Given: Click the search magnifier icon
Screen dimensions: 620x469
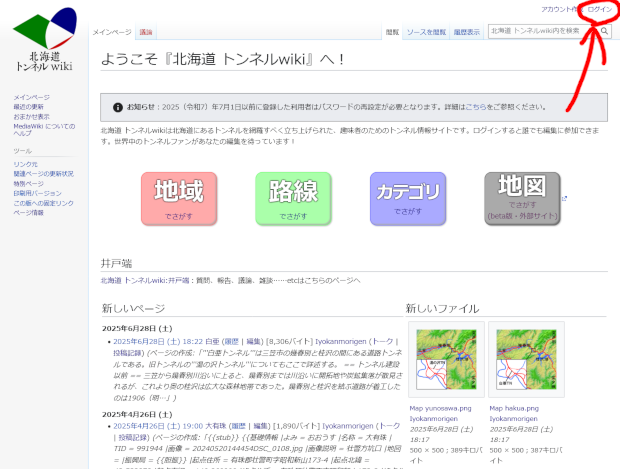Looking at the screenshot, I should point(604,31).
